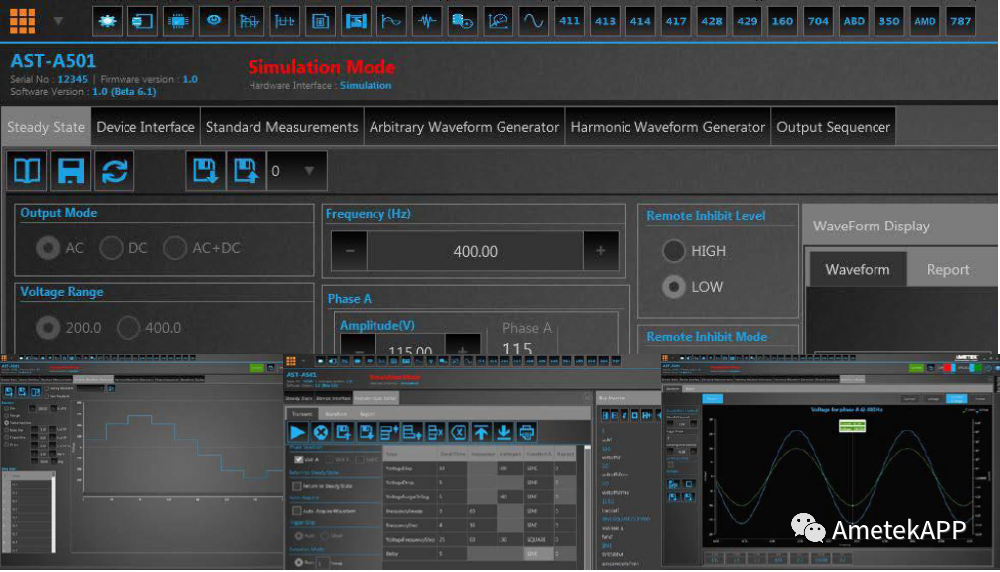
Task: Toggle the Volt A checkbox in transient editor
Action: pyautogui.click(x=298, y=459)
